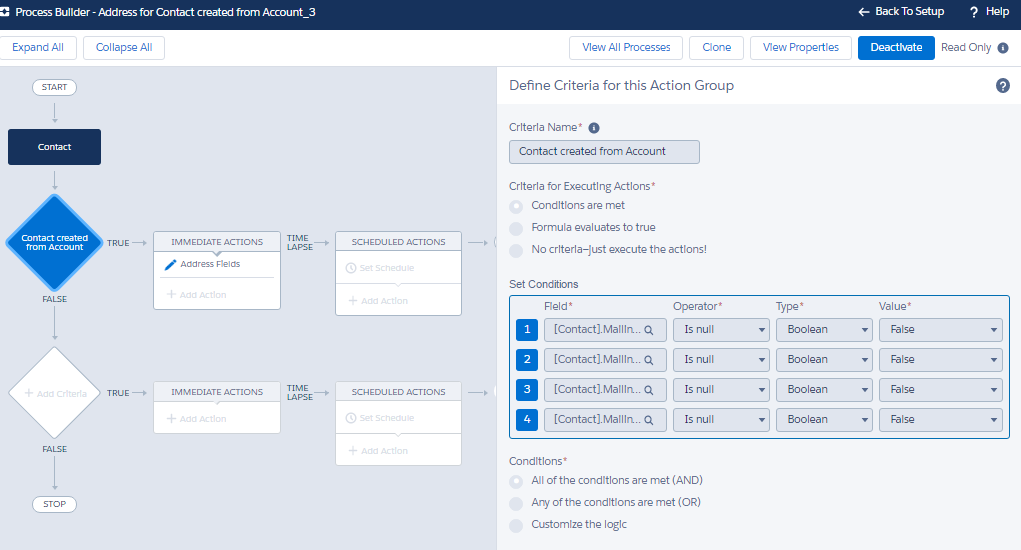Select 'Formula evaluates to true' radio option
Viewport: 1021px width, 550px height.
coord(516,228)
